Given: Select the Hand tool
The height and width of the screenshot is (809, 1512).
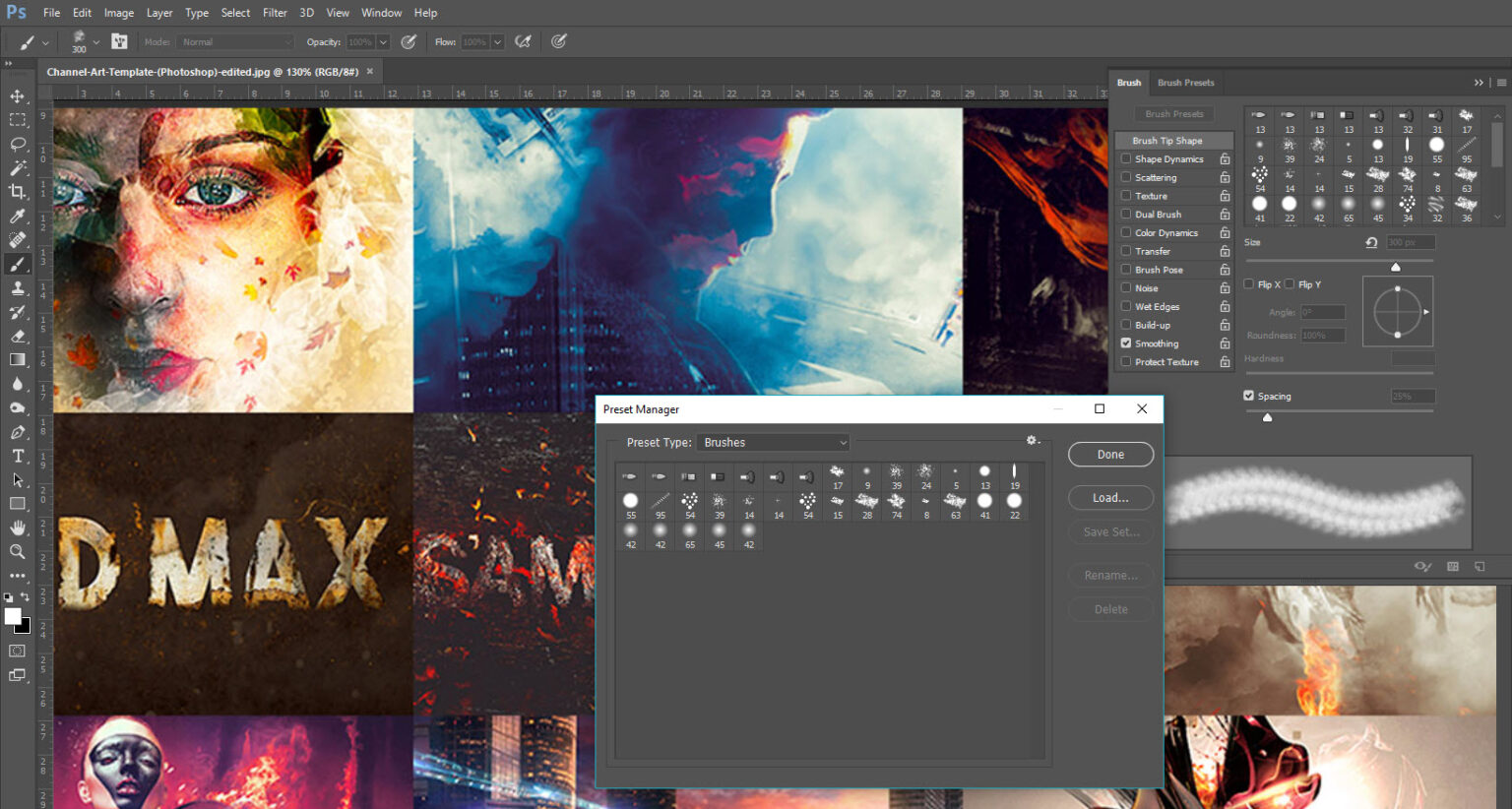Looking at the screenshot, I should pos(18,529).
